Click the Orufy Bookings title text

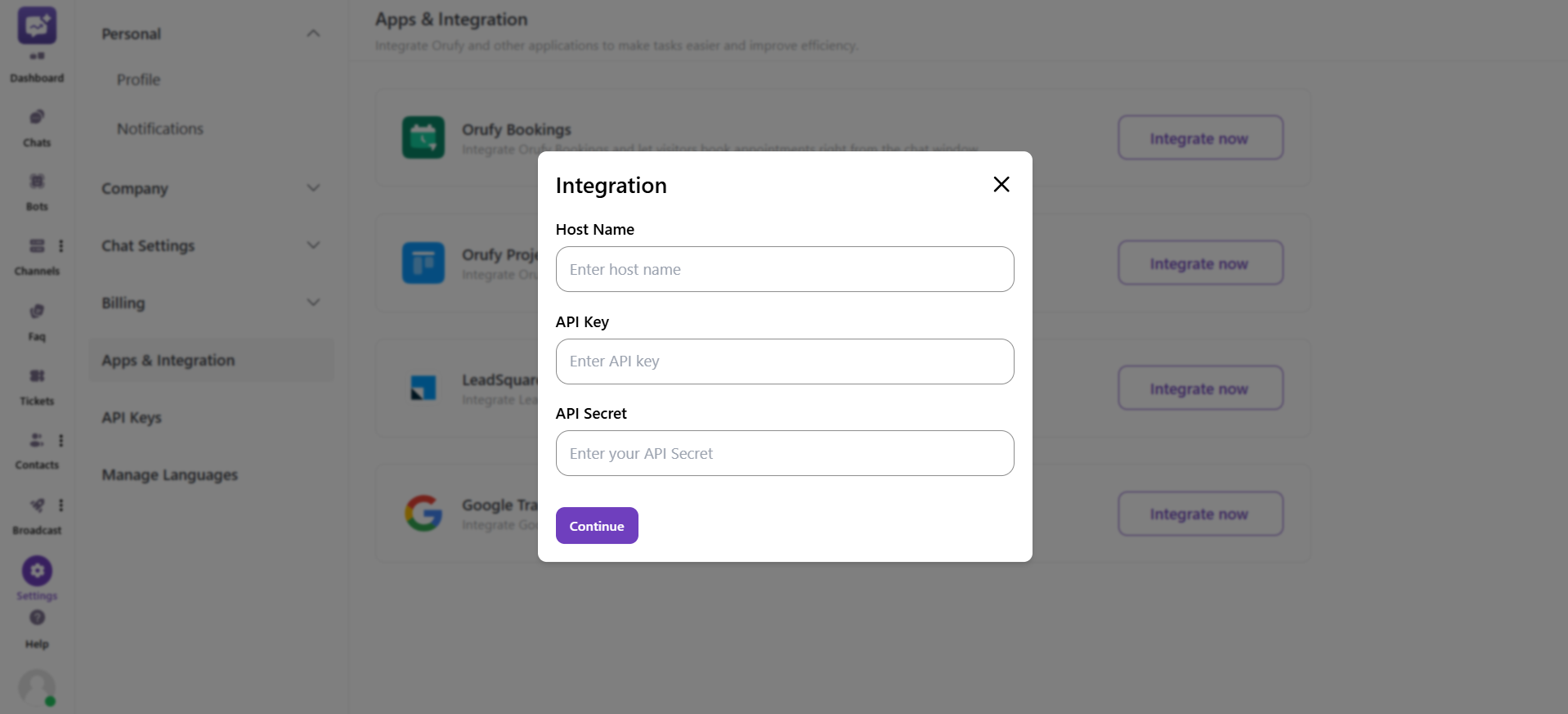517,129
